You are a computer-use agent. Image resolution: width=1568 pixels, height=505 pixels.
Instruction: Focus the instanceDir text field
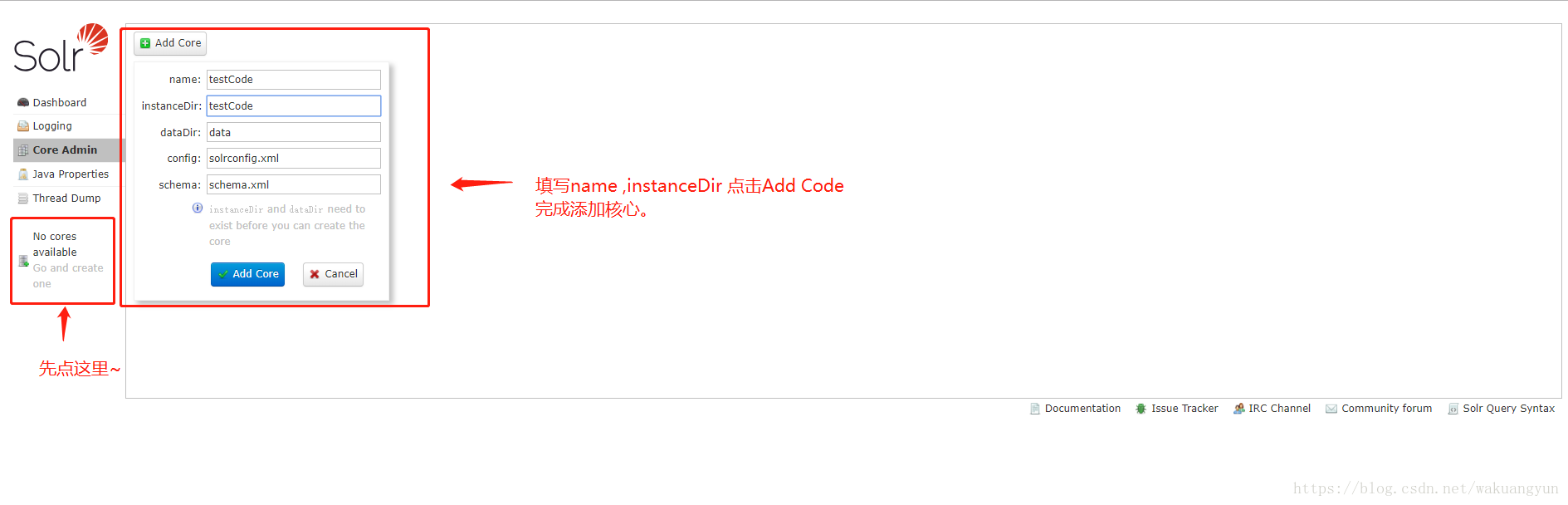pyautogui.click(x=294, y=106)
